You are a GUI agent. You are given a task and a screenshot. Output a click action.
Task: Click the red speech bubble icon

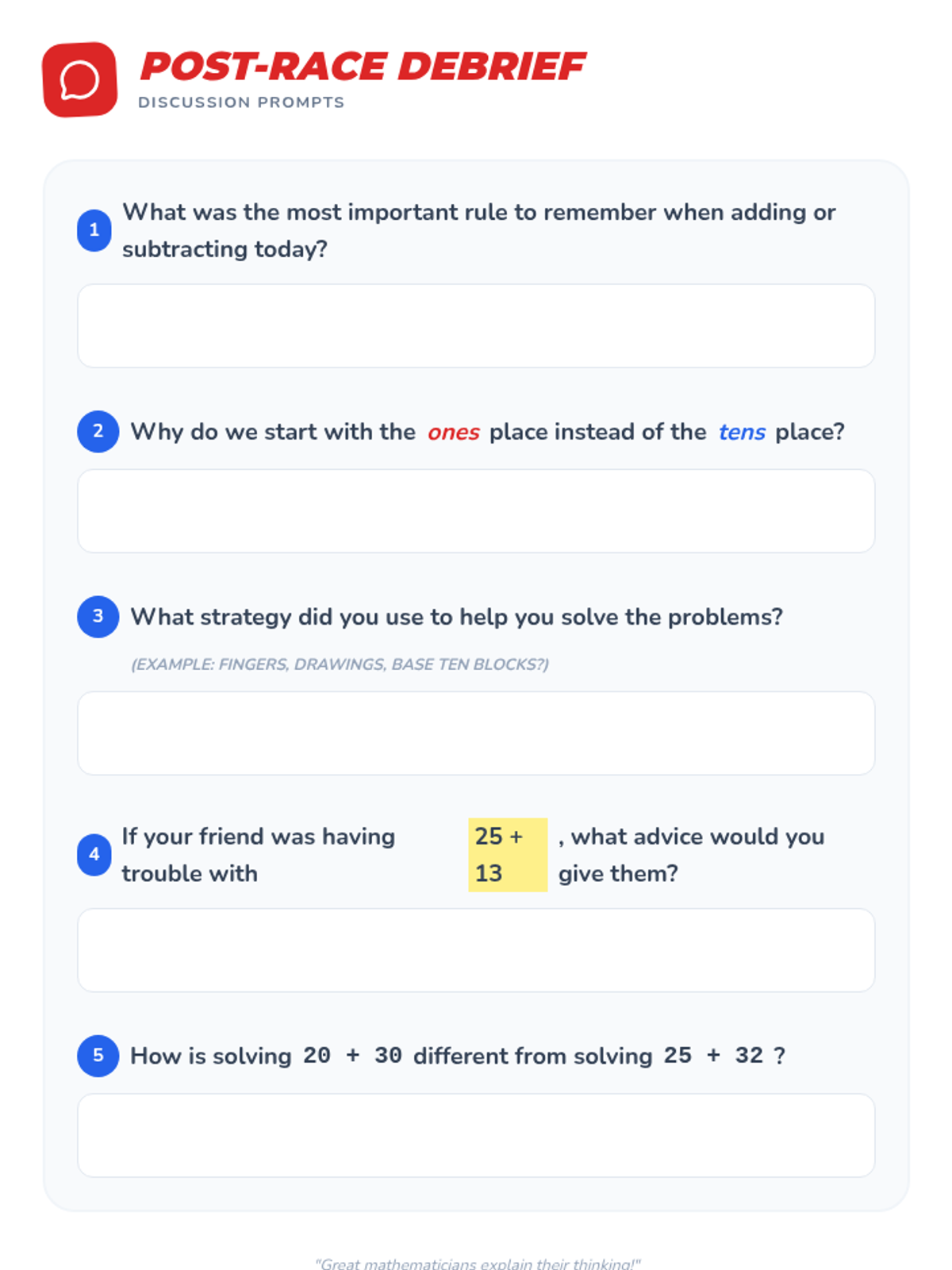(x=79, y=79)
